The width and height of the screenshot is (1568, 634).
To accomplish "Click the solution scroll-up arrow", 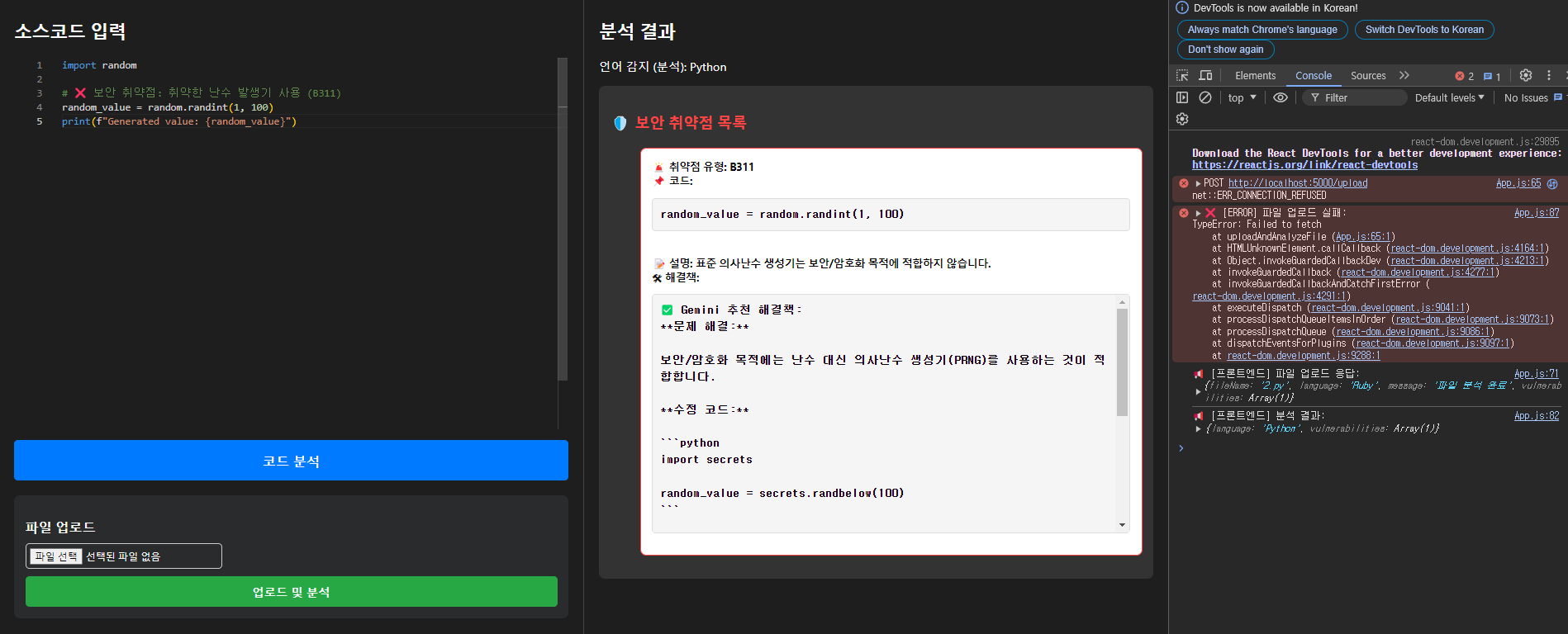I will [1122, 302].
